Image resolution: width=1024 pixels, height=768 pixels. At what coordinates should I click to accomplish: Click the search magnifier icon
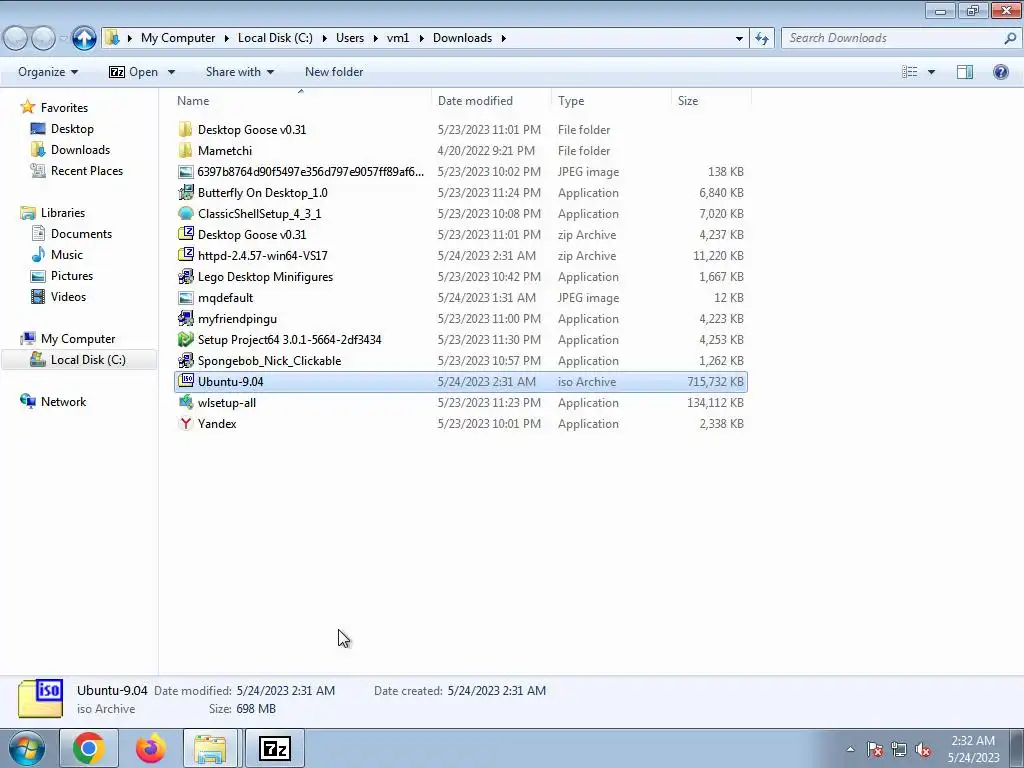click(x=1010, y=39)
